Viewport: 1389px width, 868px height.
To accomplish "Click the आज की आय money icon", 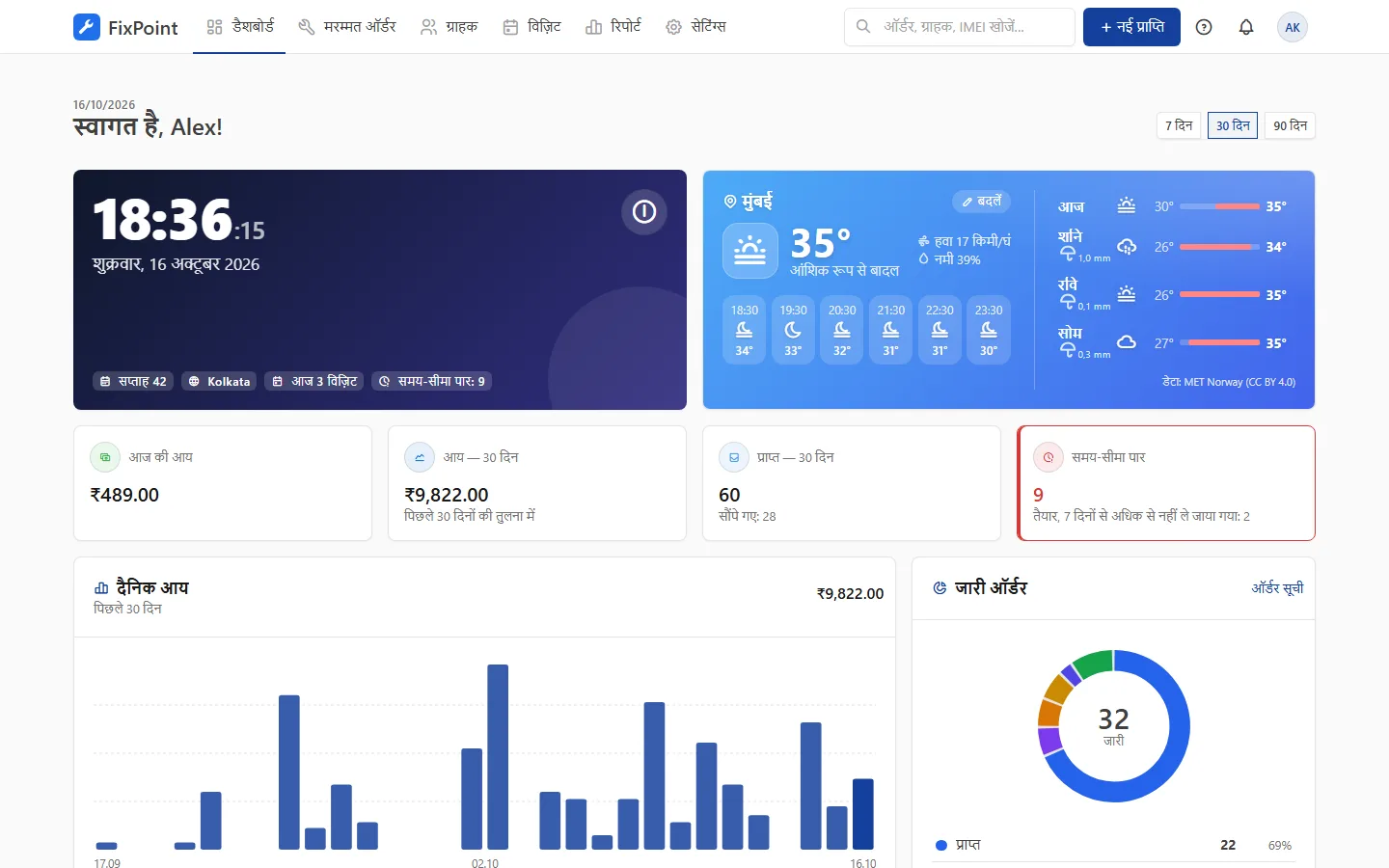I will pyautogui.click(x=105, y=457).
